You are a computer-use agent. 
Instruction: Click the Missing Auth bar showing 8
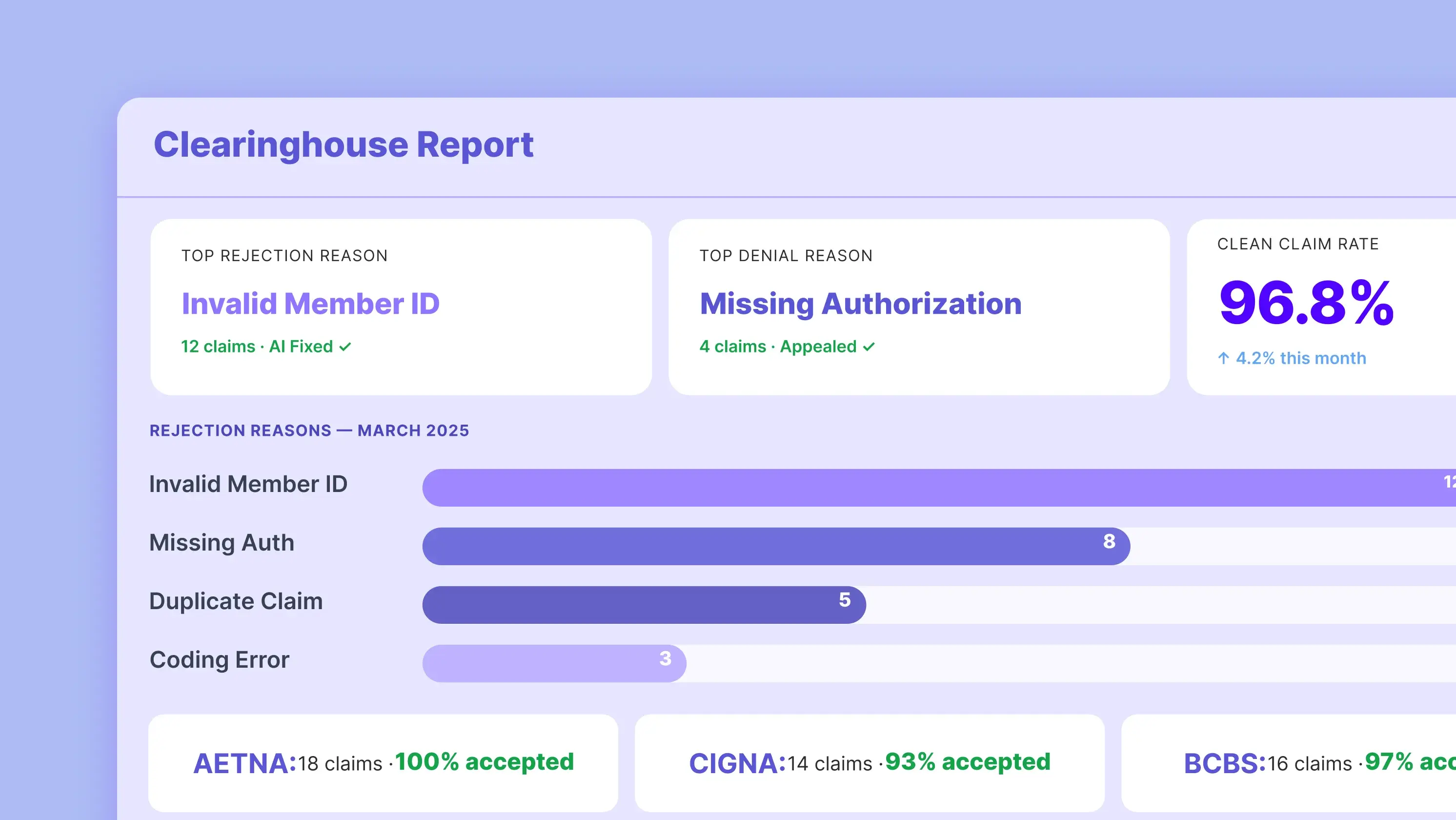point(775,546)
